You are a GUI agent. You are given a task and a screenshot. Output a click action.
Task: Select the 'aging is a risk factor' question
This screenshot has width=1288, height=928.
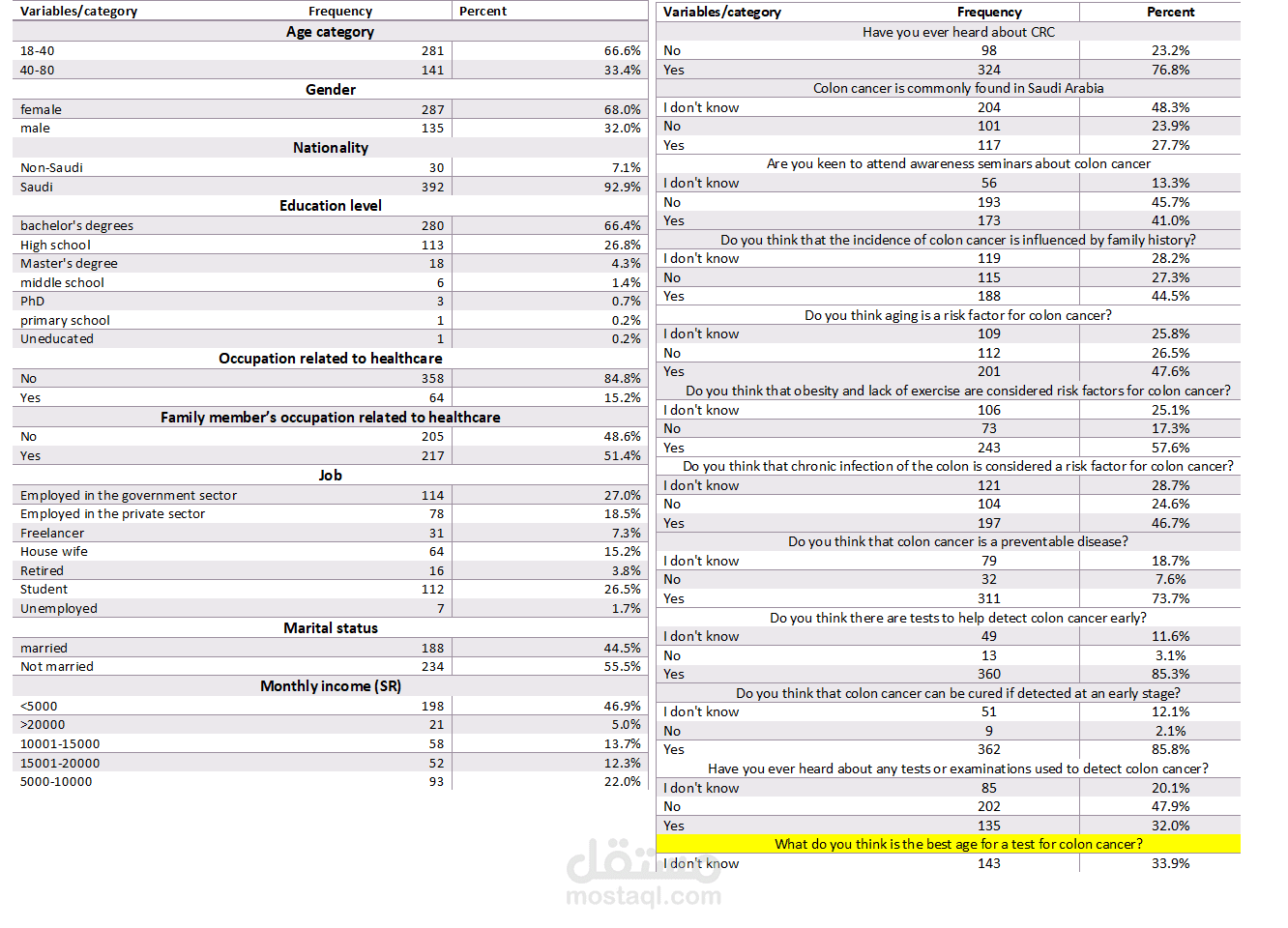click(x=958, y=315)
